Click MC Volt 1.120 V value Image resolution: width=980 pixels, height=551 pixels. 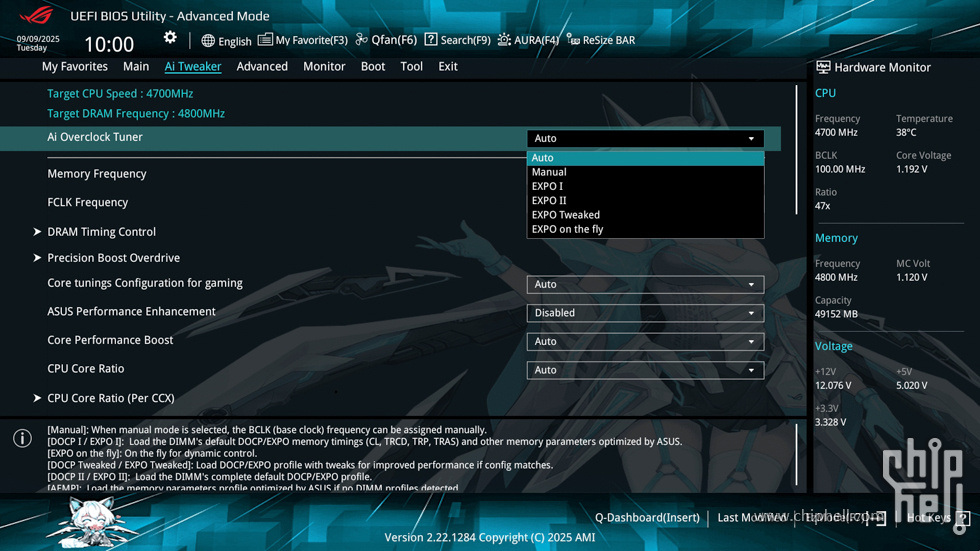911,277
